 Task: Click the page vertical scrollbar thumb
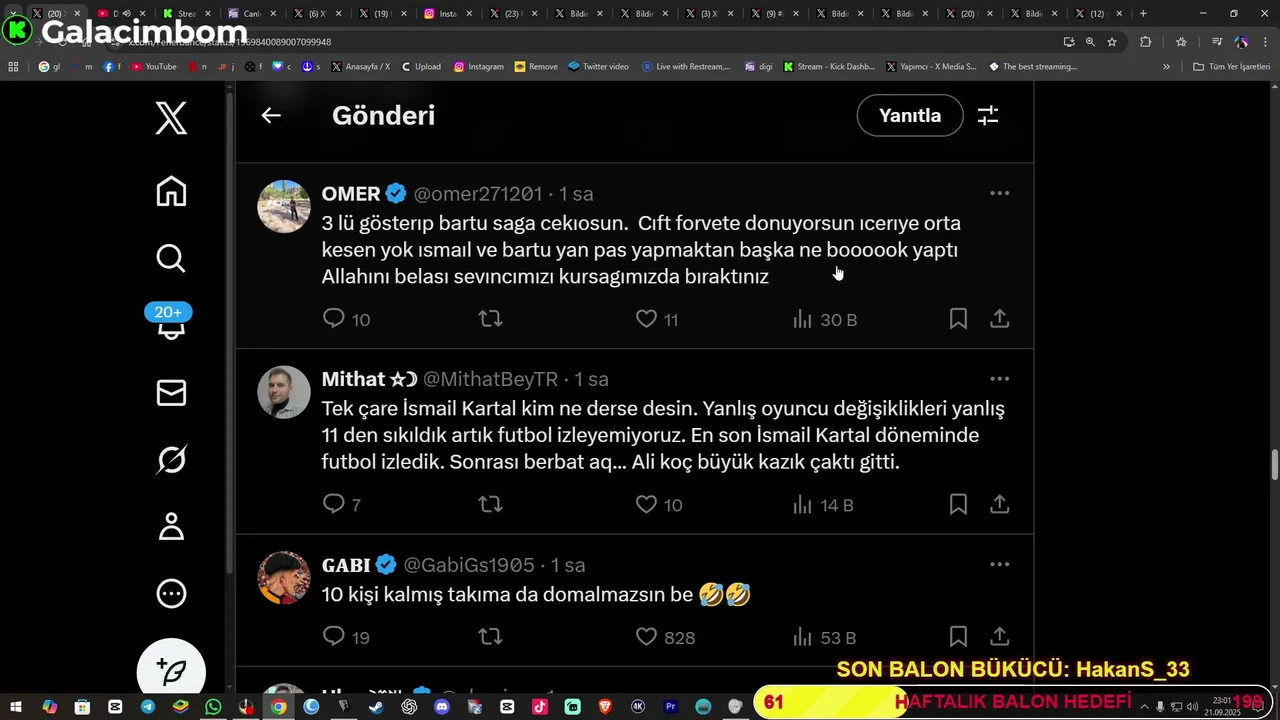[1274, 465]
